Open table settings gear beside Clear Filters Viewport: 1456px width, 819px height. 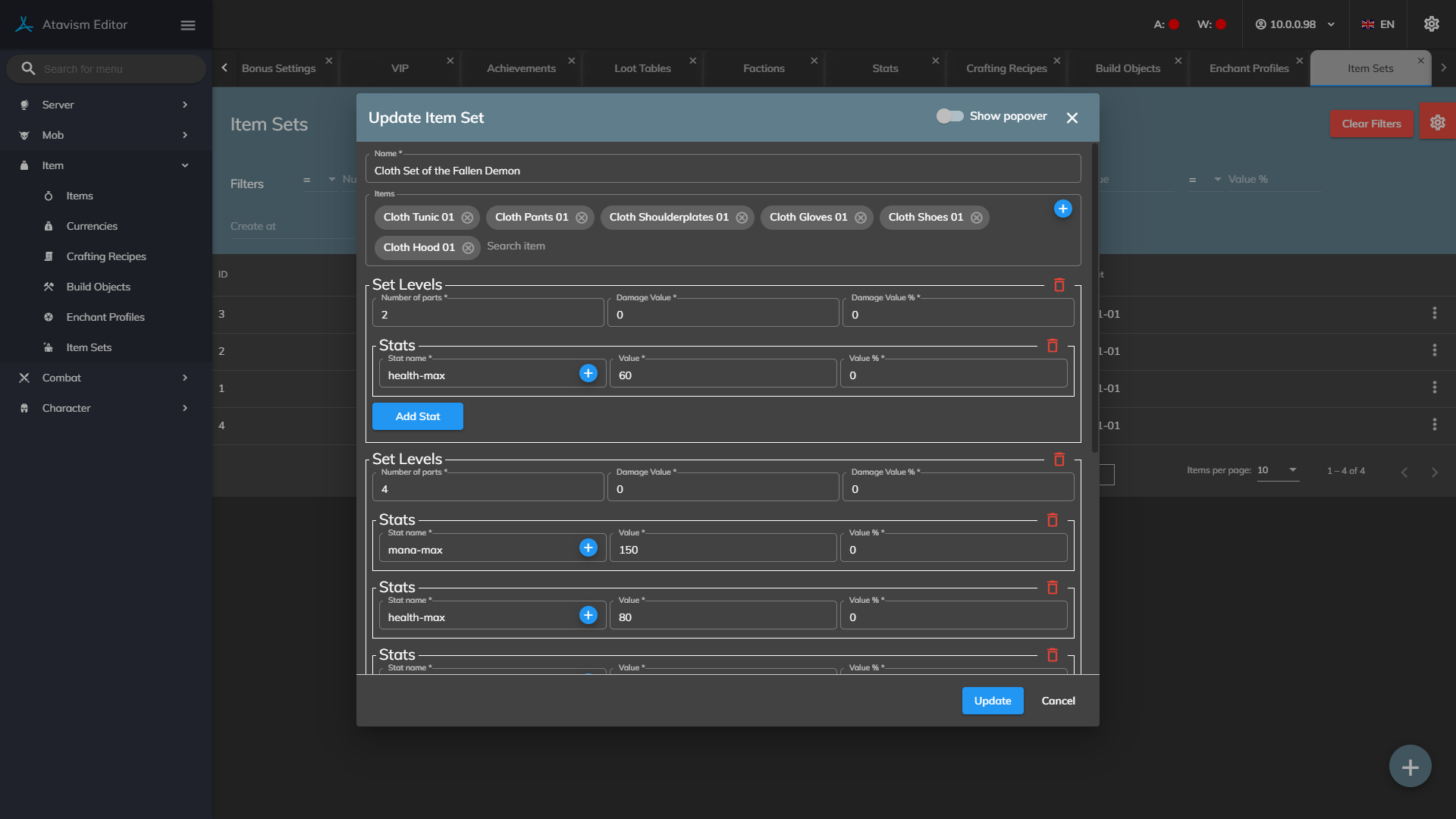(x=1437, y=123)
